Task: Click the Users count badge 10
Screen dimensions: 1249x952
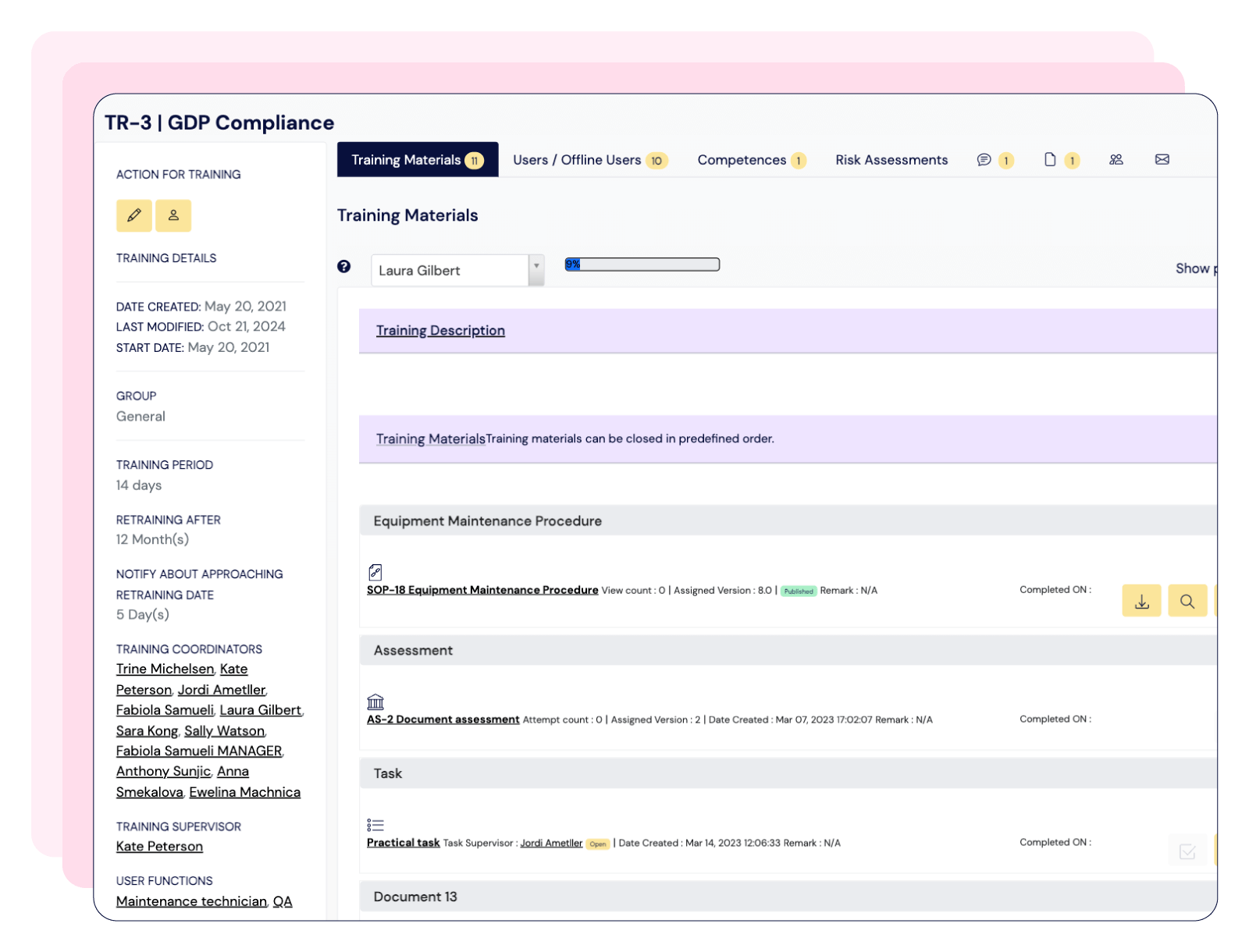Action: [657, 161]
